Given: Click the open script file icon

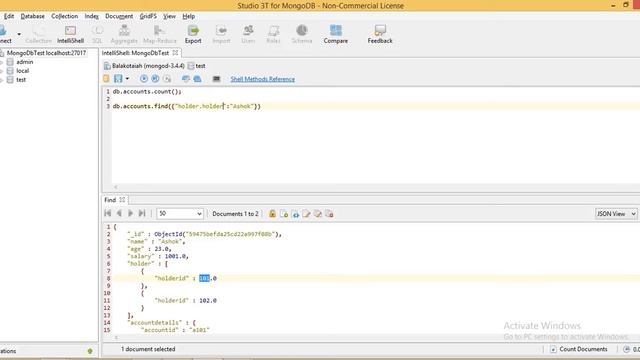Looking at the screenshot, I should pyautogui.click(x=107, y=79).
